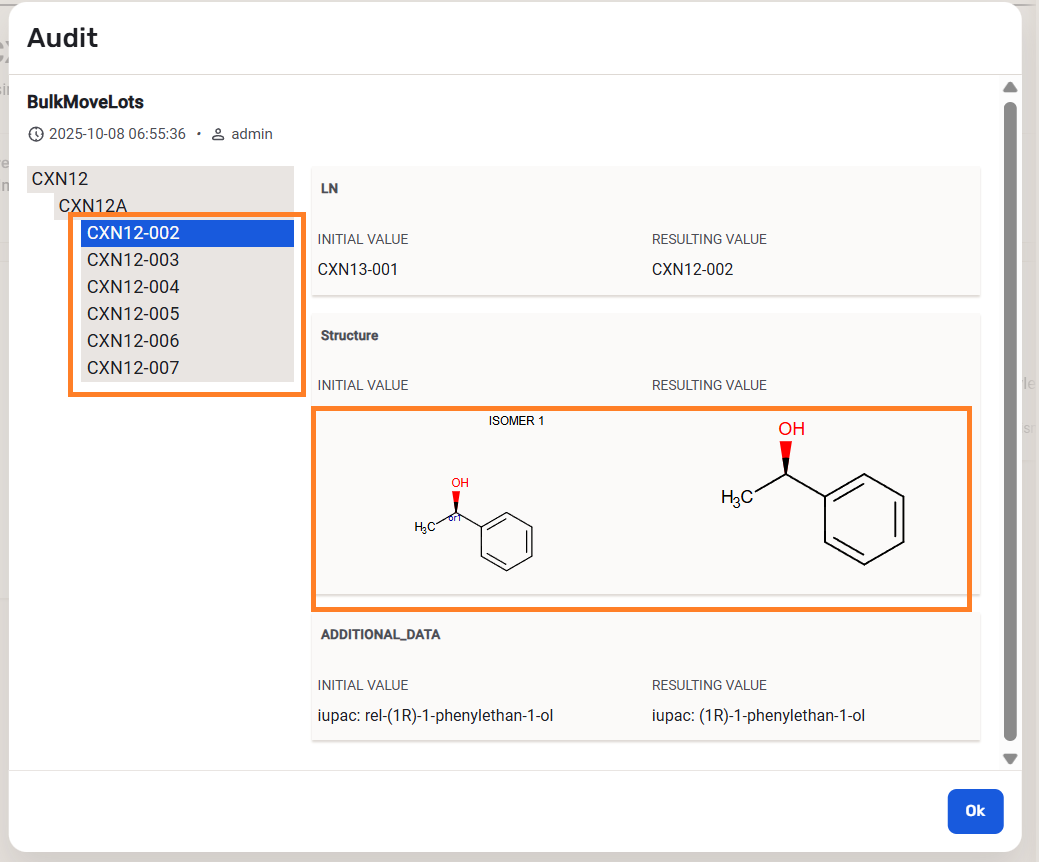Image resolution: width=1039 pixels, height=862 pixels.
Task: Select CXN12-004 lot entry
Action: click(133, 287)
